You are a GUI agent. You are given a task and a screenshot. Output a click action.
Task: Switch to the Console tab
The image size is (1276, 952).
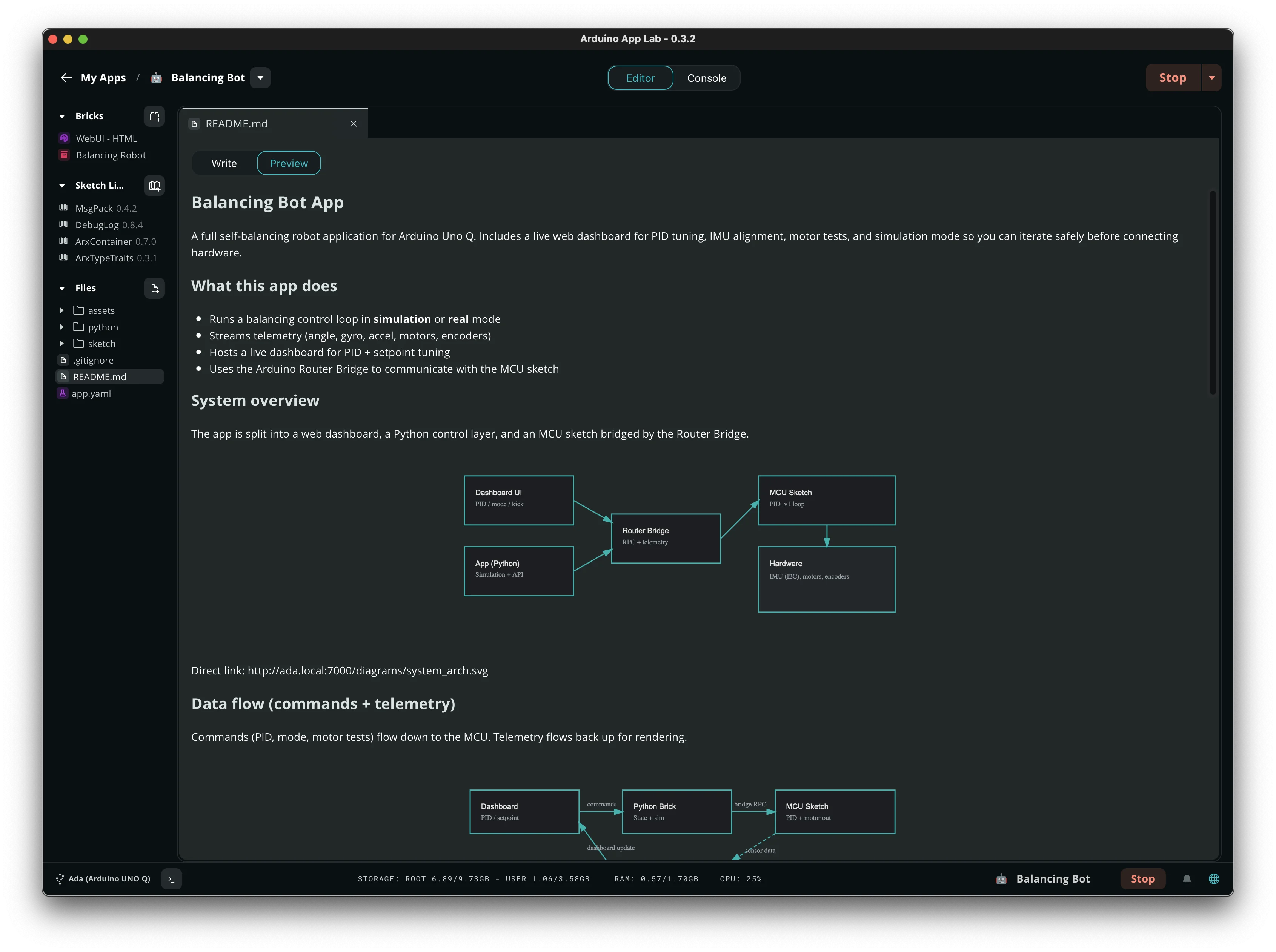coord(707,78)
